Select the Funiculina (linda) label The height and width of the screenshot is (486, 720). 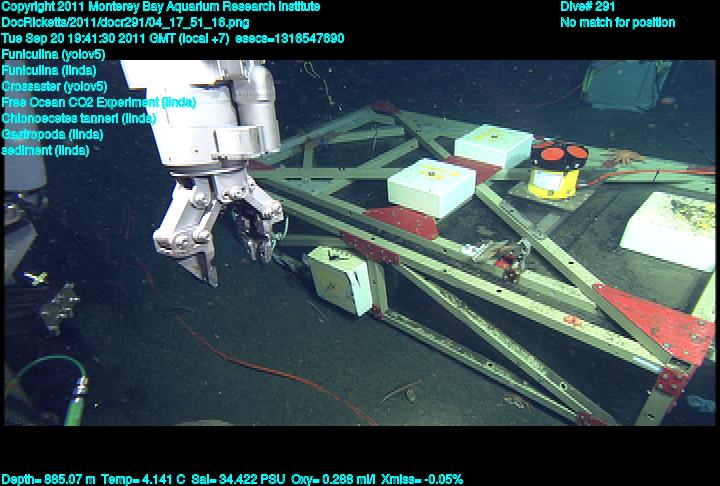[49, 71]
